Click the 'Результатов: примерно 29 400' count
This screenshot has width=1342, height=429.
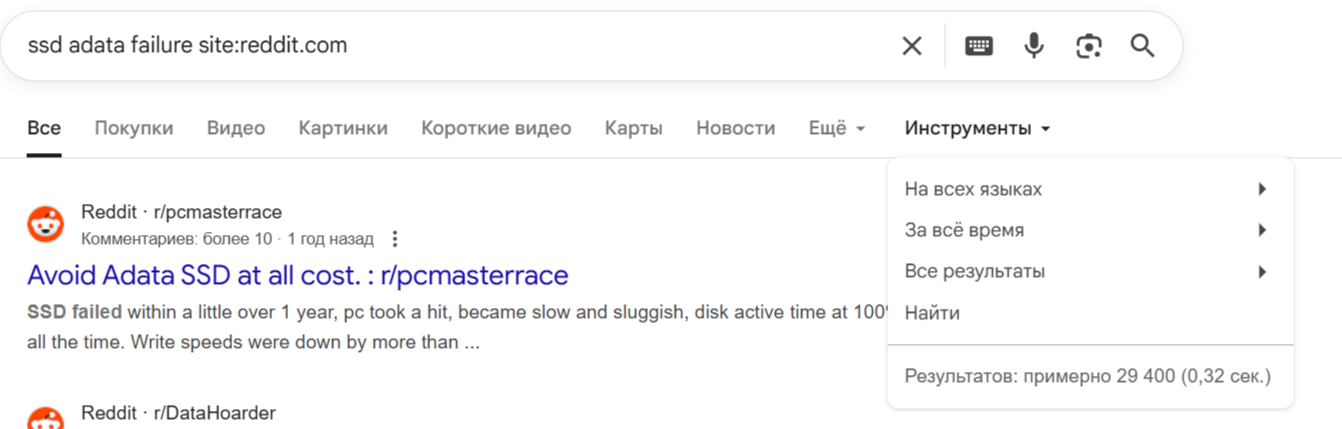click(1087, 376)
